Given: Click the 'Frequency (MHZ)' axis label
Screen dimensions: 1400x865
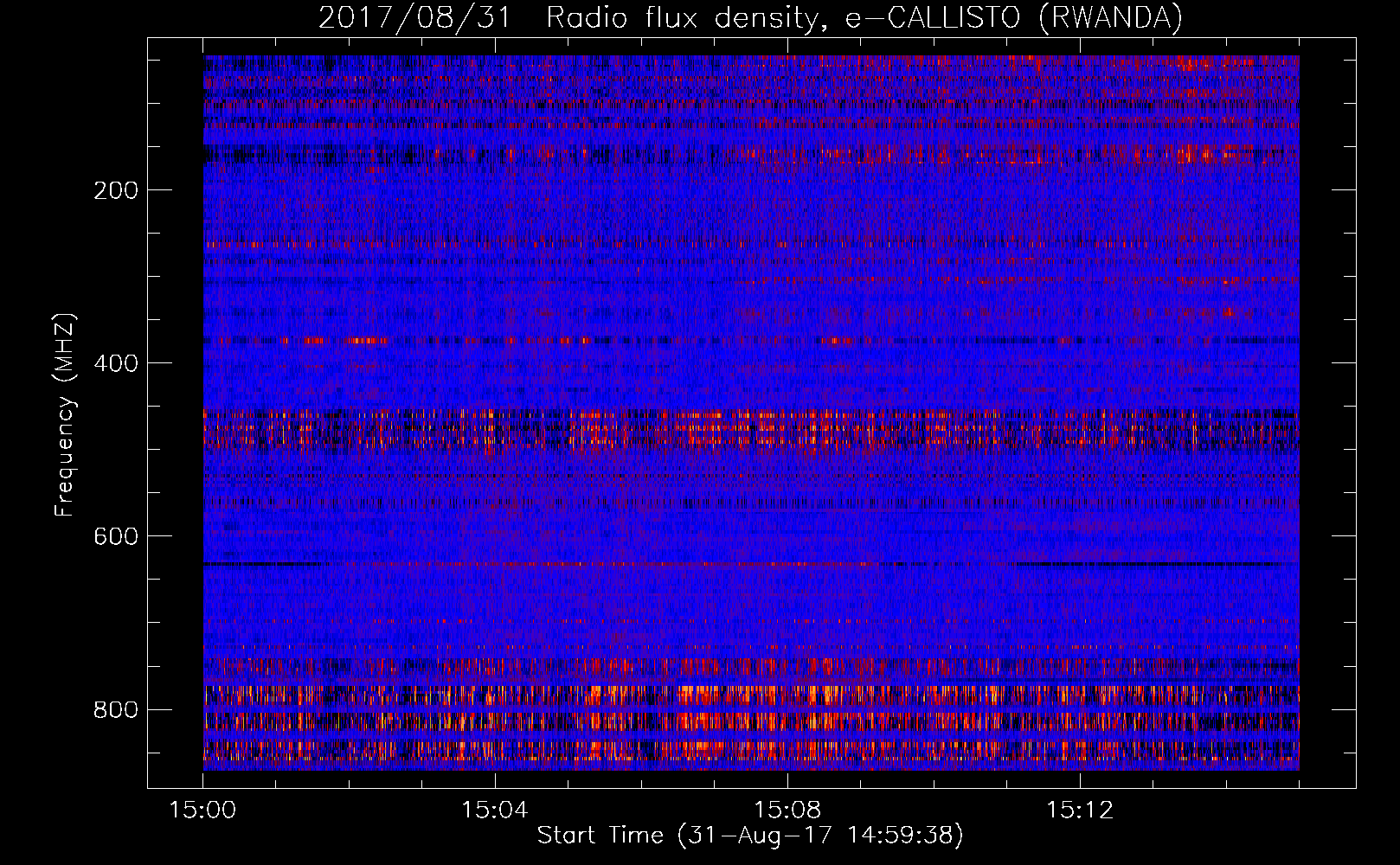Looking at the screenshot, I should tap(65, 414).
